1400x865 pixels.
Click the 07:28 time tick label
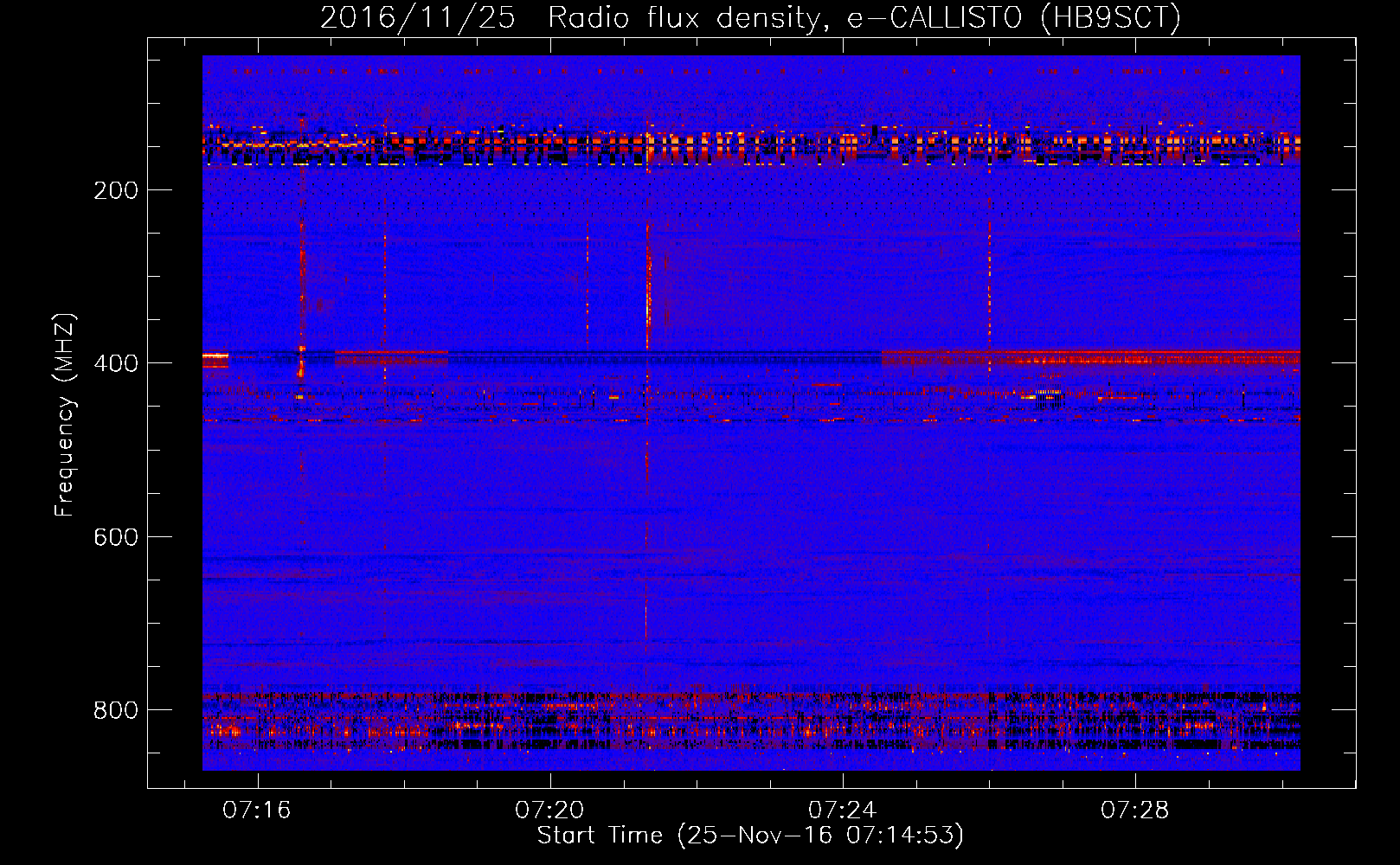[1134, 811]
